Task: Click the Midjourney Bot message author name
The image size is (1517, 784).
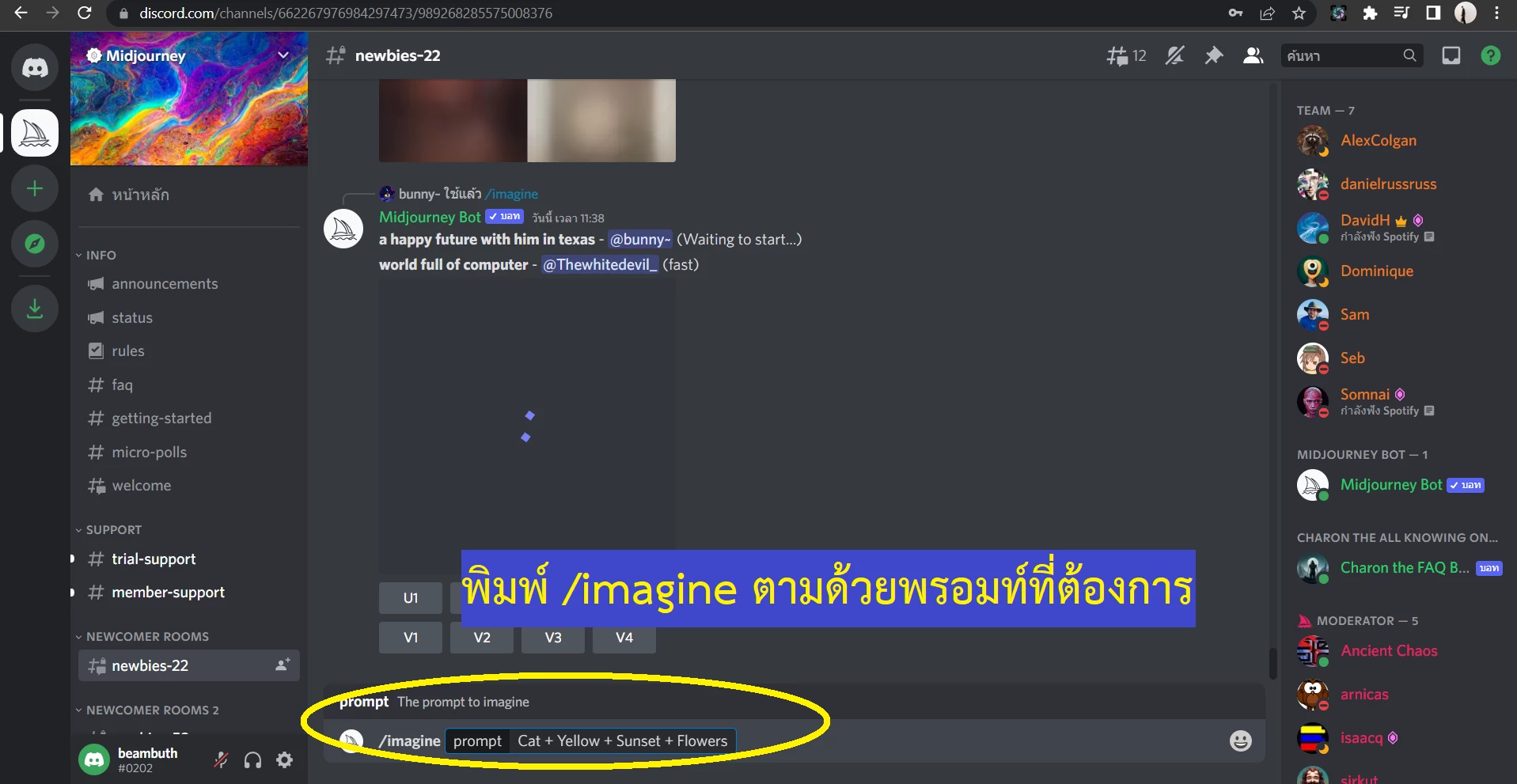Action: [x=430, y=217]
